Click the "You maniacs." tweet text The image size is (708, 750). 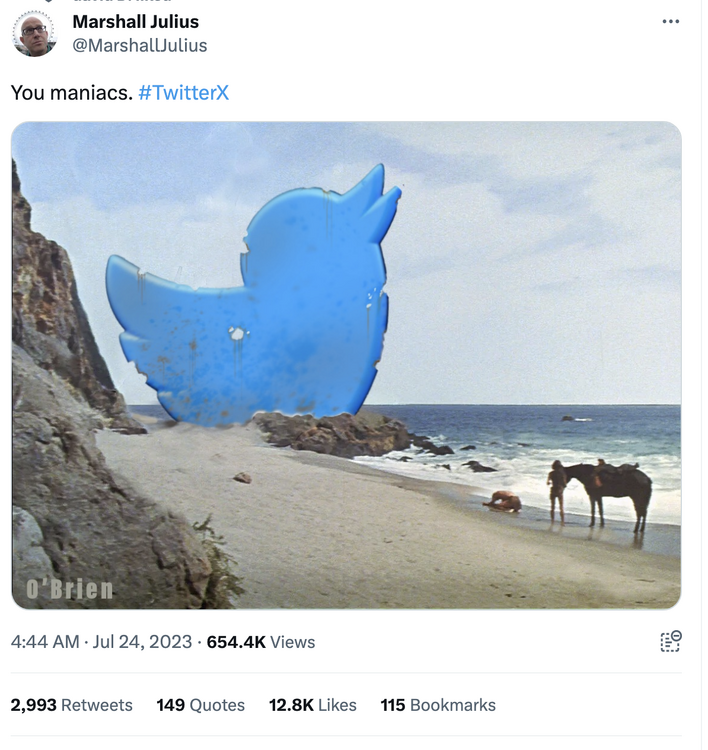(x=71, y=93)
